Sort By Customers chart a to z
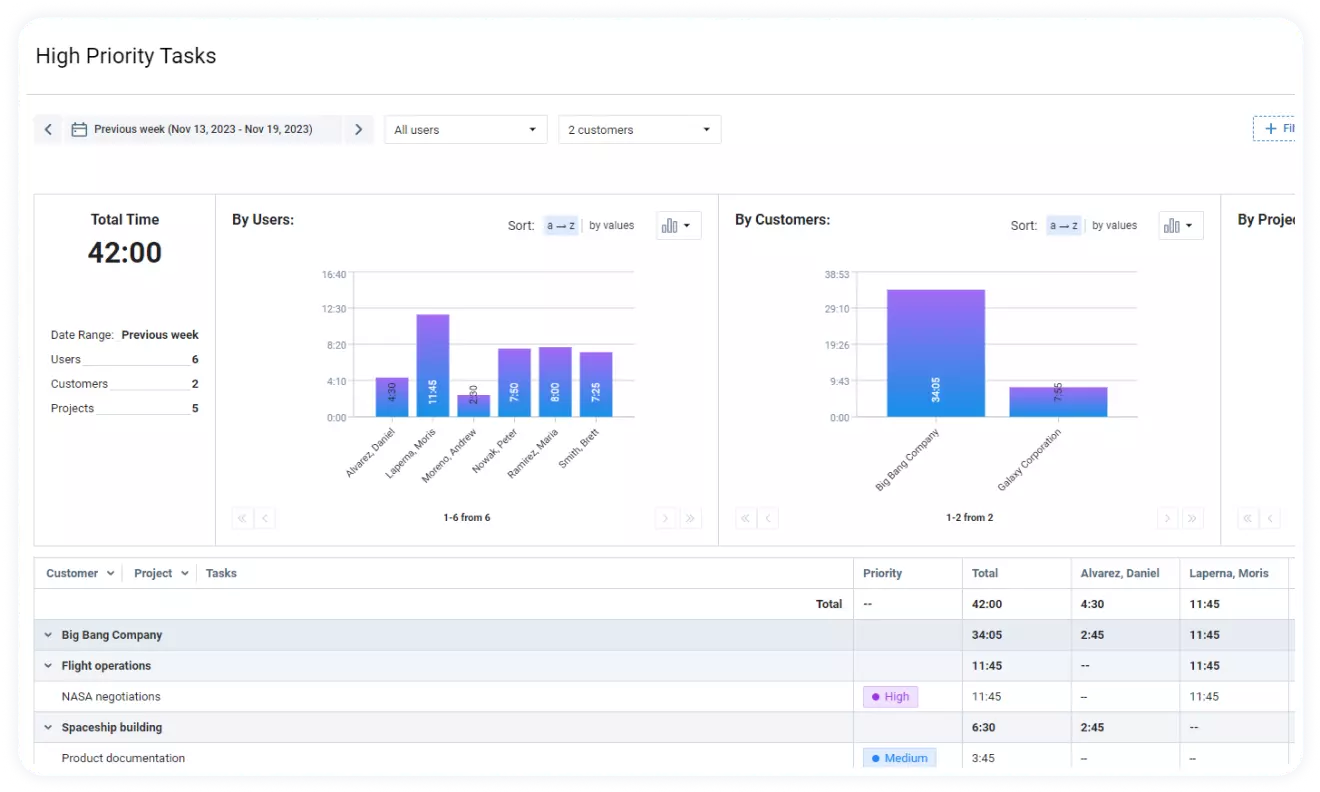Image resolution: width=1320 pixels, height=792 pixels. [x=1064, y=226]
